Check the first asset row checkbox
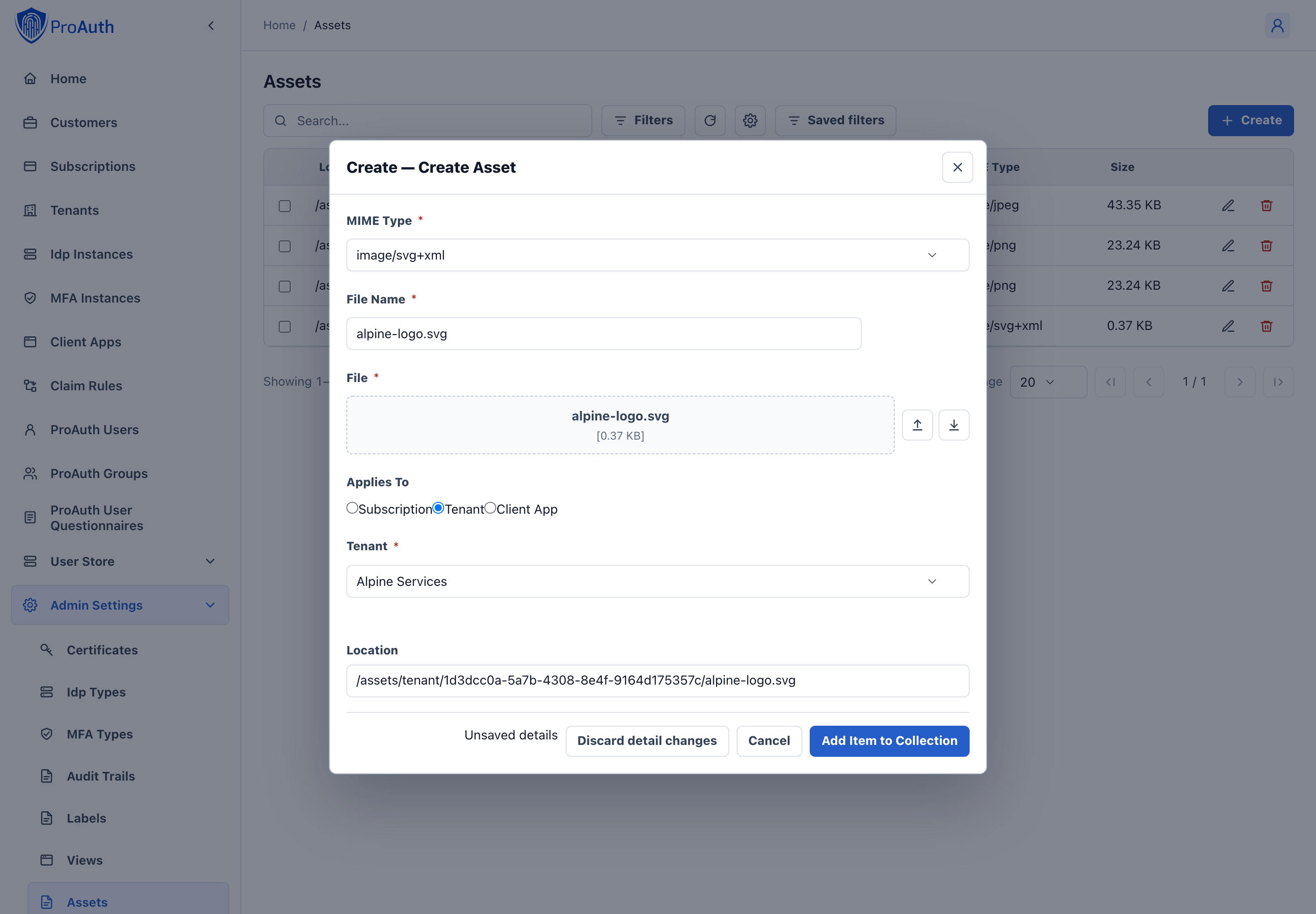 [x=285, y=206]
